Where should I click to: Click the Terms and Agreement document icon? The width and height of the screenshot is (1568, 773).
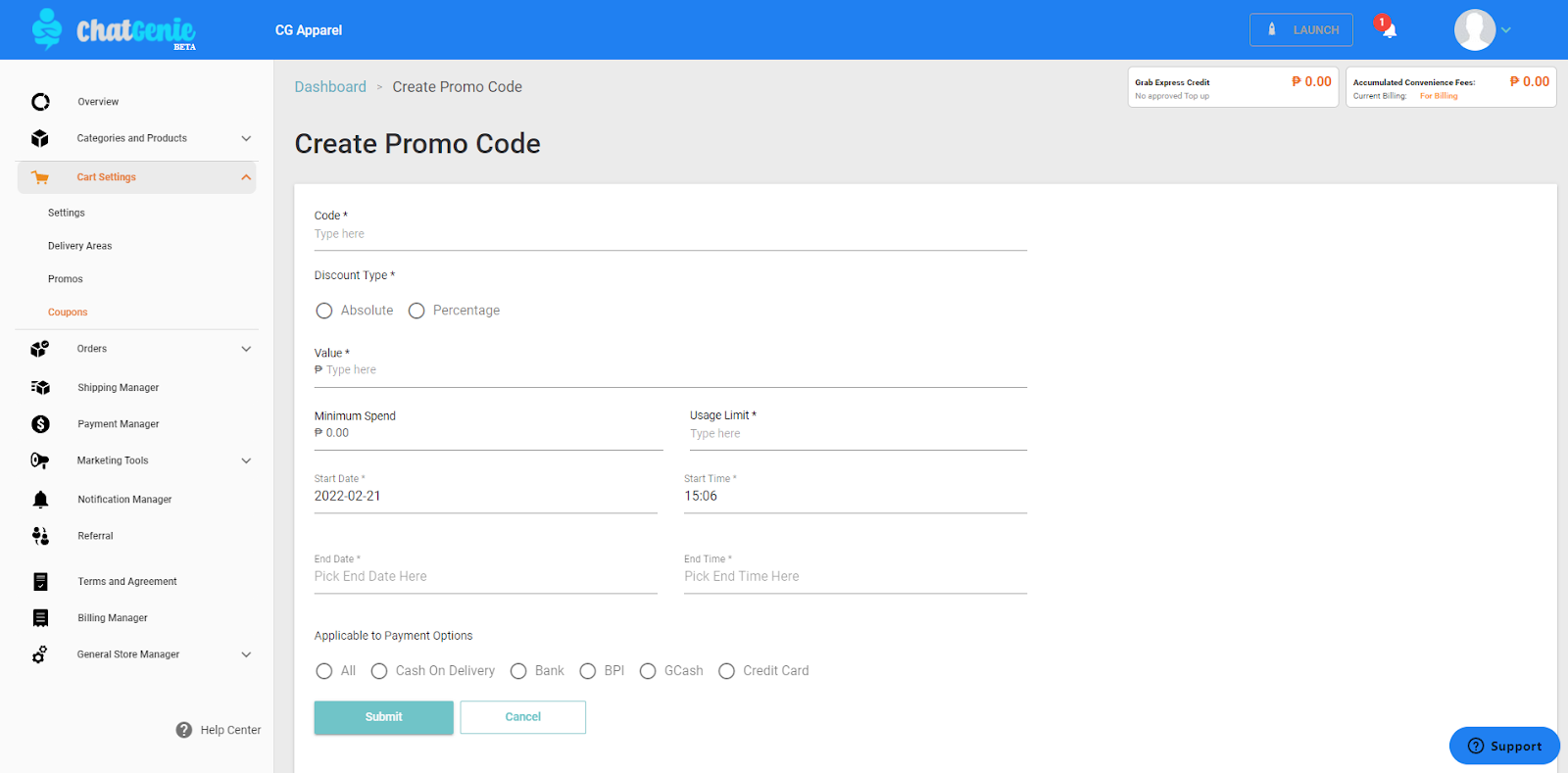click(40, 582)
